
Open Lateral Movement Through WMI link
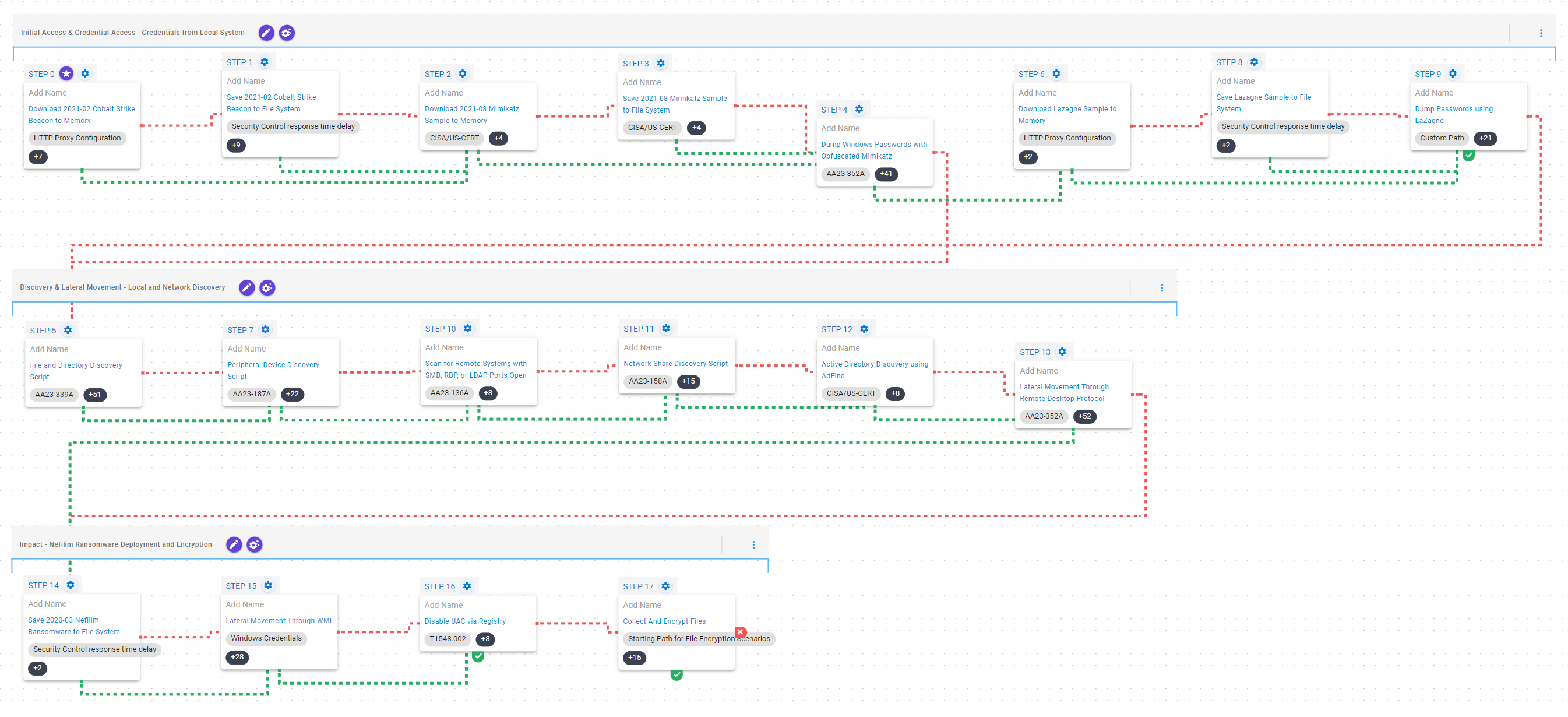278,621
